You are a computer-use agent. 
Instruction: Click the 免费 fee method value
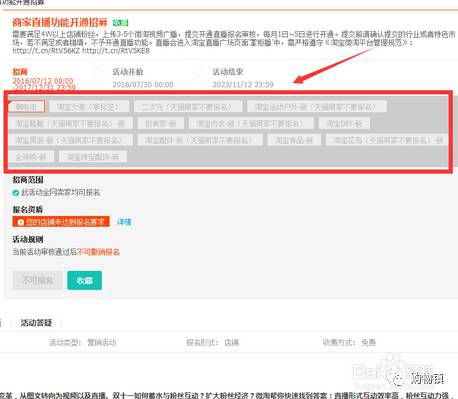368,342
